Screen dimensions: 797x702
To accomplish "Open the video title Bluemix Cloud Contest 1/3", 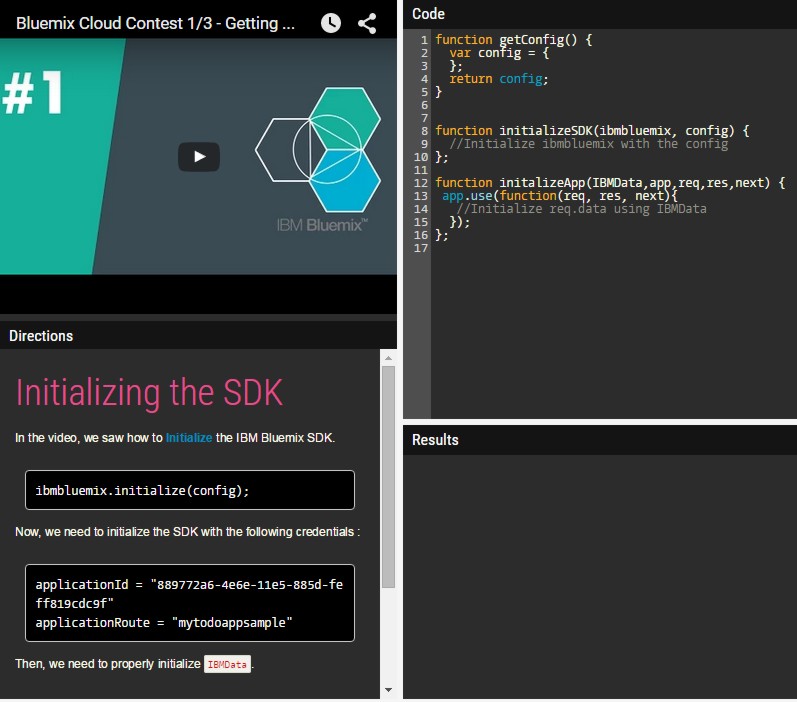I will [155, 23].
